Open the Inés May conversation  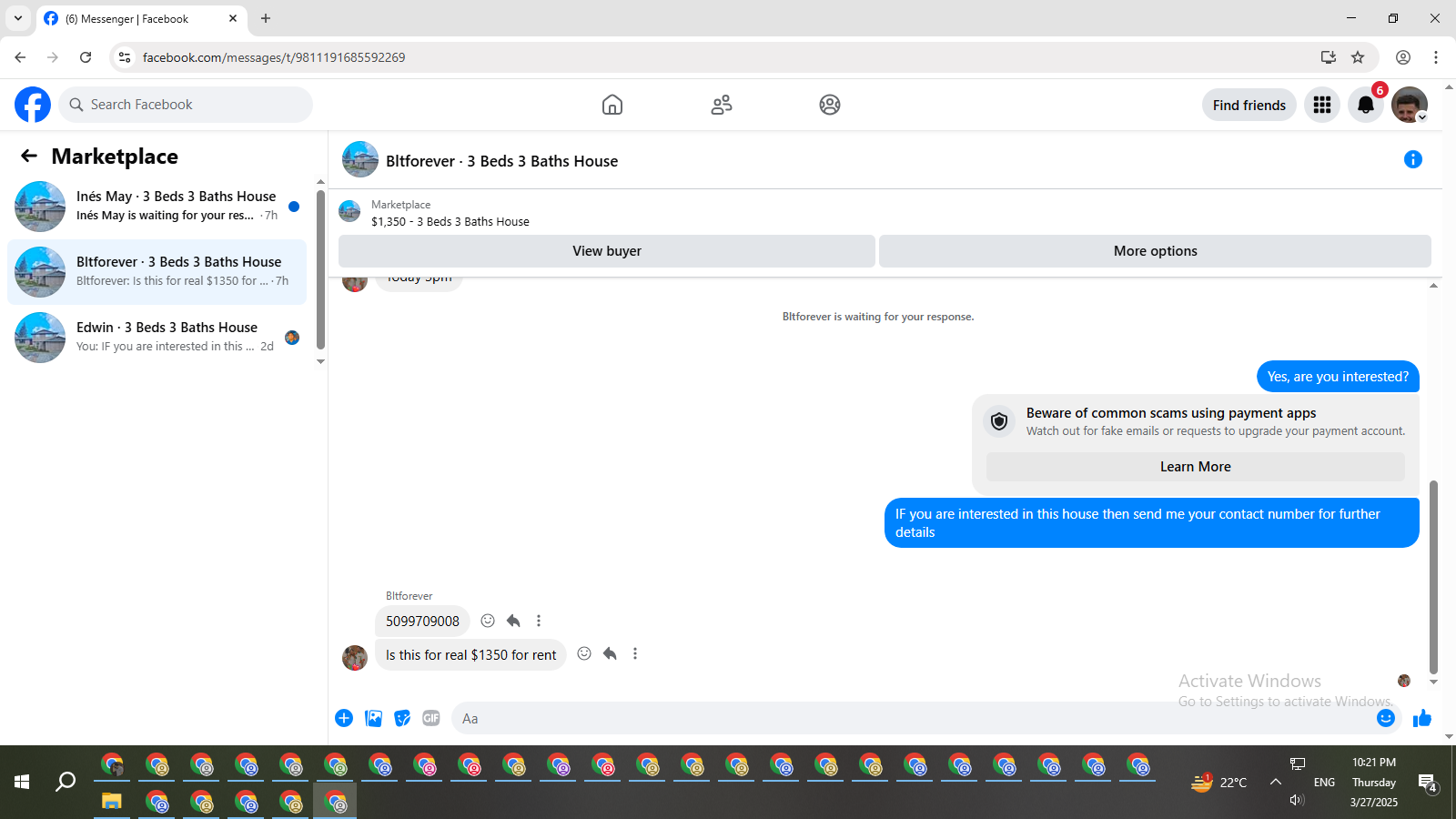pyautogui.click(x=157, y=207)
